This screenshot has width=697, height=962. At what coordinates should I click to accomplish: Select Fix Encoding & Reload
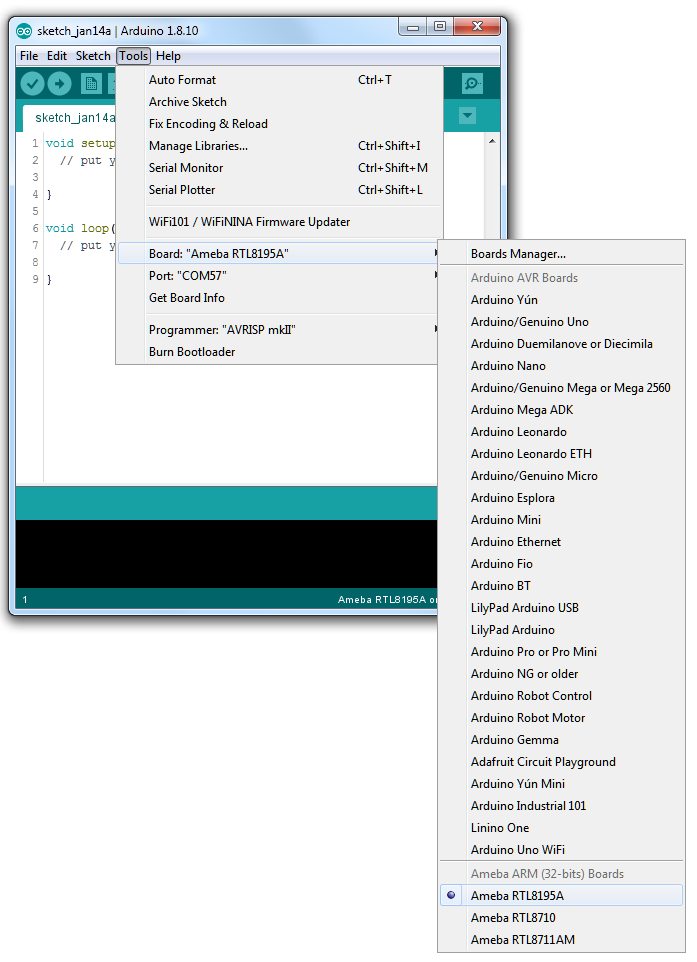point(279,124)
